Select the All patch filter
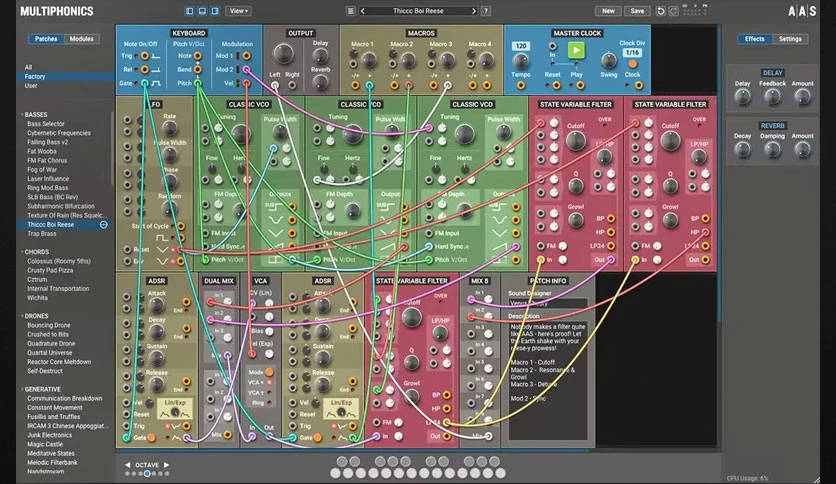This screenshot has width=836, height=484. point(28,67)
